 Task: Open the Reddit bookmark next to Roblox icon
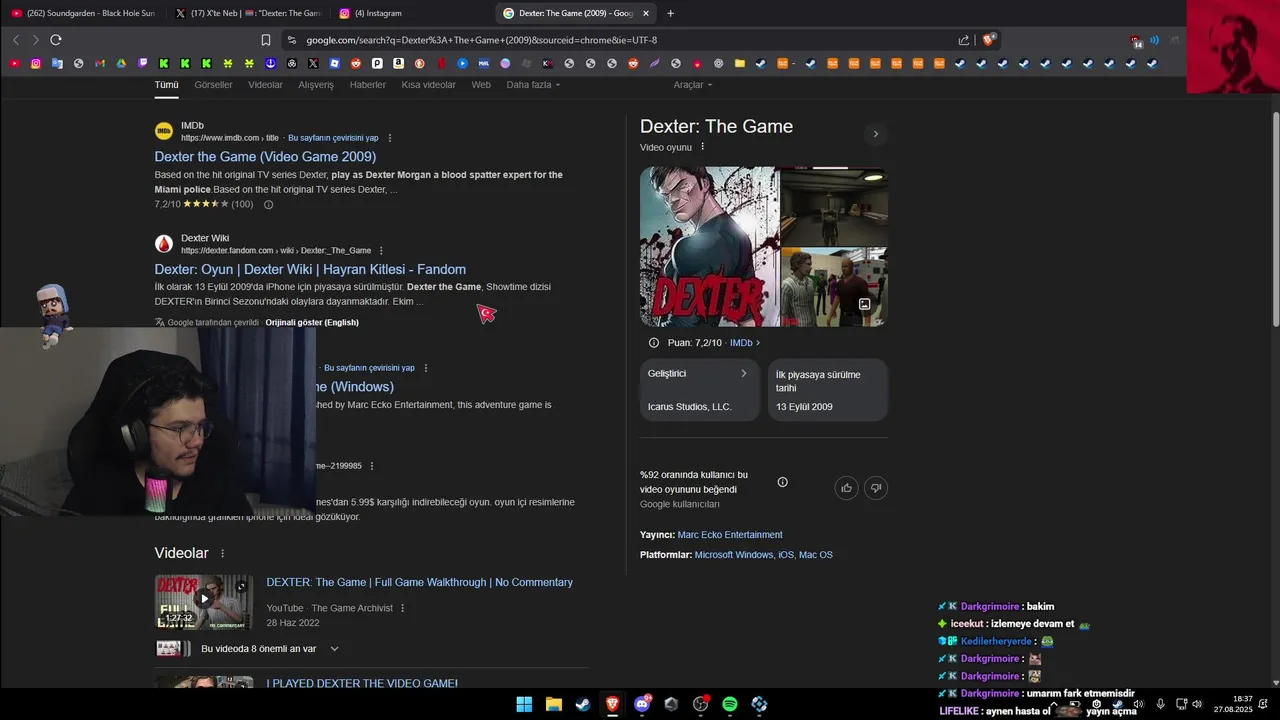(356, 63)
